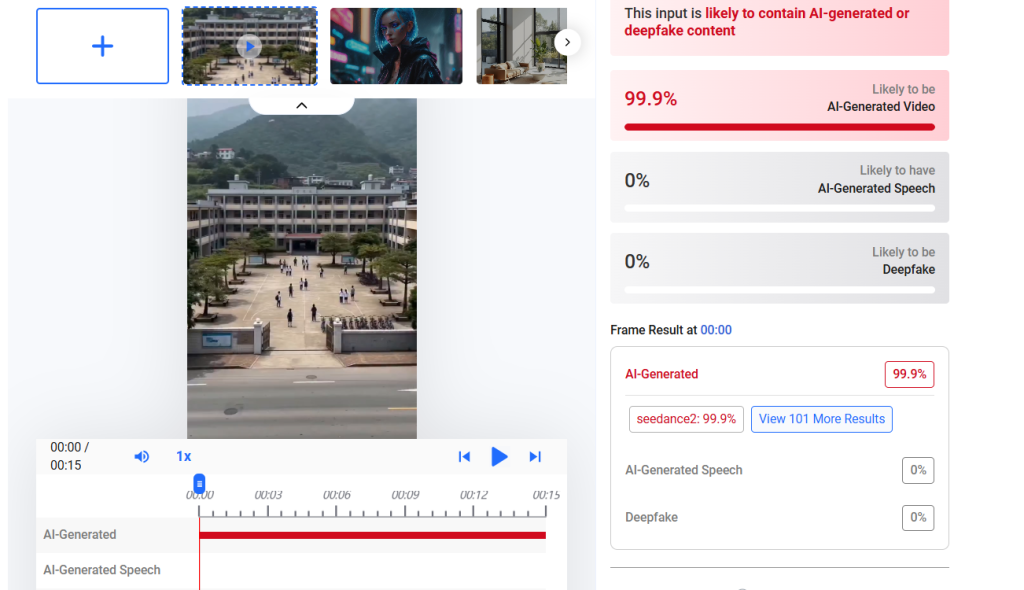This screenshot has width=1024, height=590.
Task: Play the video with the play button
Action: click(499, 457)
